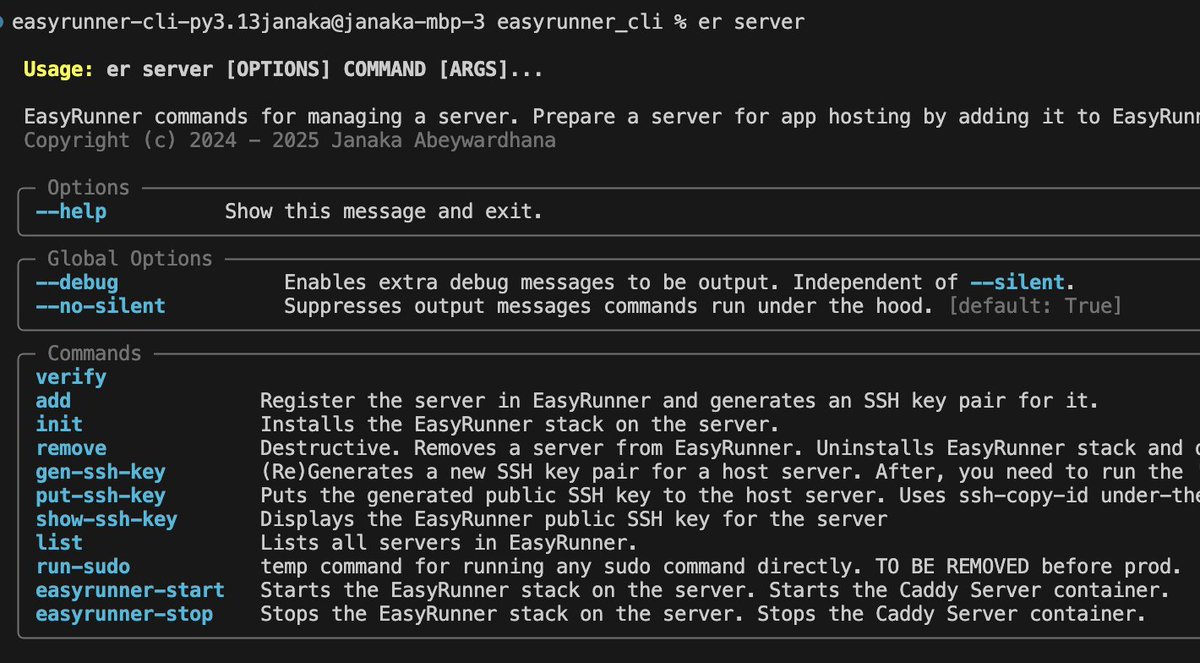Screen dimensions: 1200x663
Task: Click the '--no-silent' option
Action: pyautogui.click(x=100, y=306)
